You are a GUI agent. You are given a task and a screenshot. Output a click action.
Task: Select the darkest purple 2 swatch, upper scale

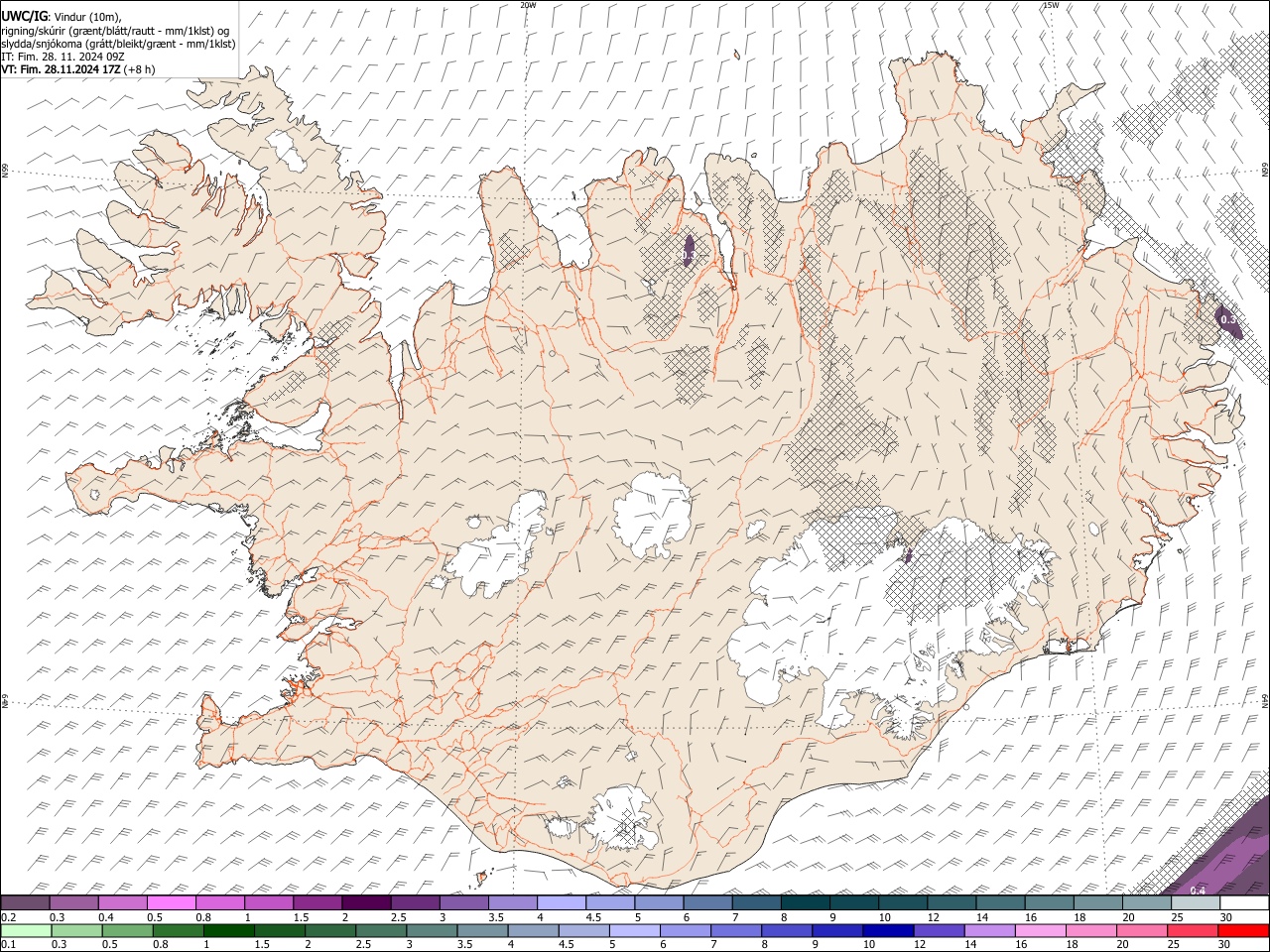point(366,903)
